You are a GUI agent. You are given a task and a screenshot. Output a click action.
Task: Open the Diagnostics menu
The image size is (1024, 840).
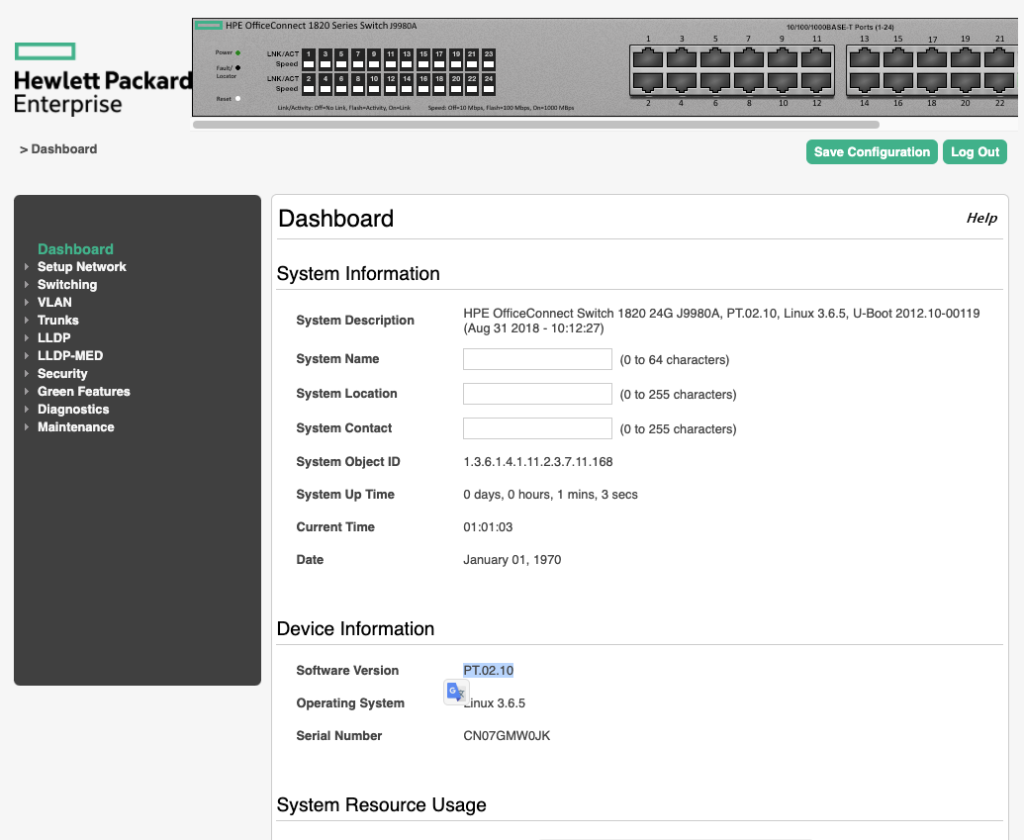[73, 409]
